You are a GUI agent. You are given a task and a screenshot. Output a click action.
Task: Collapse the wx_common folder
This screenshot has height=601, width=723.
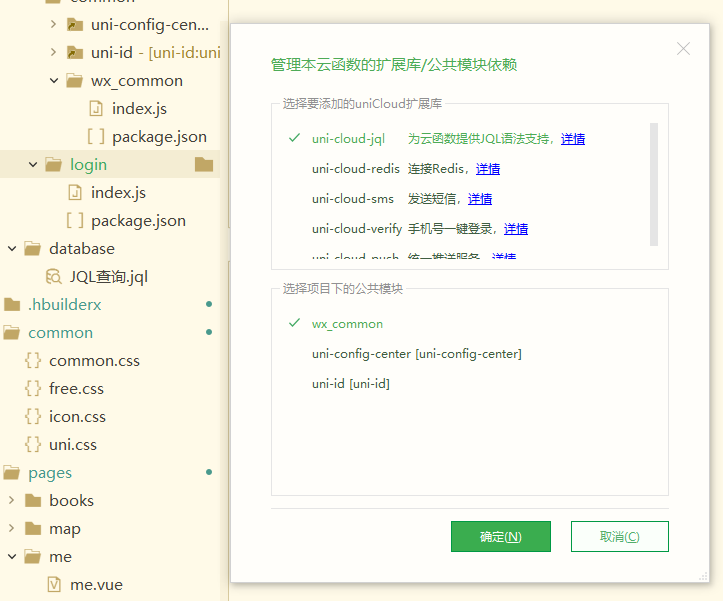(x=54, y=81)
